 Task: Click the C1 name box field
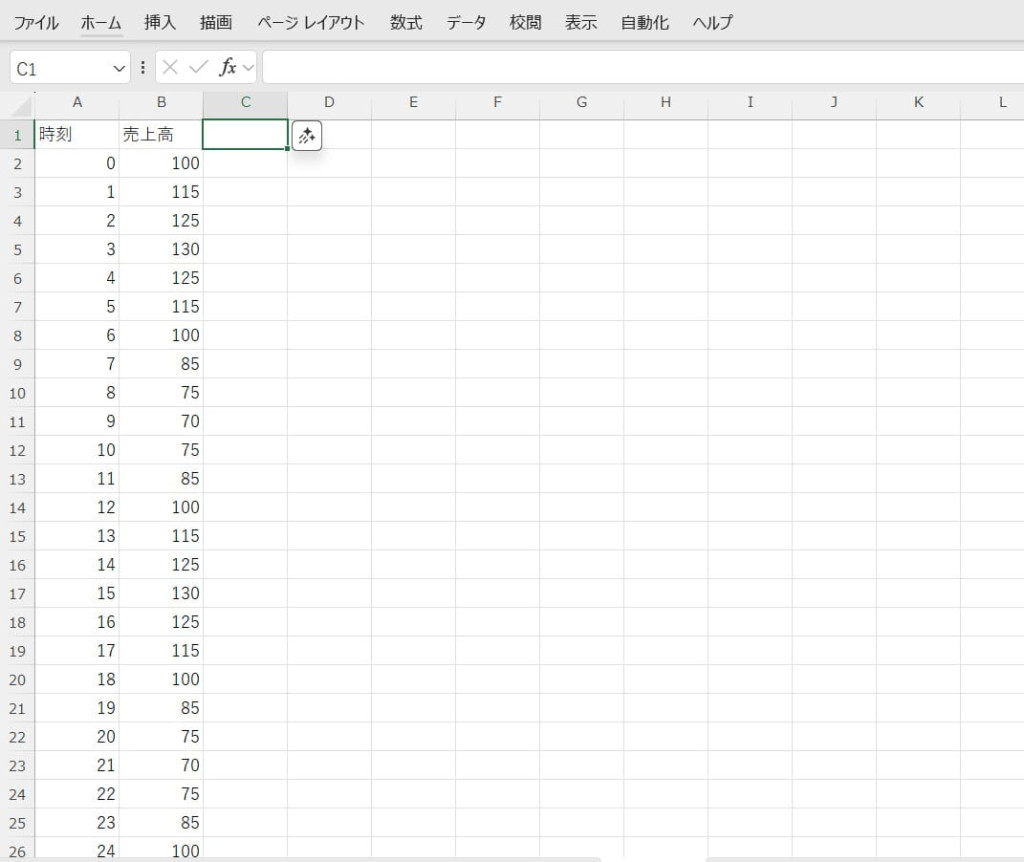click(x=60, y=68)
